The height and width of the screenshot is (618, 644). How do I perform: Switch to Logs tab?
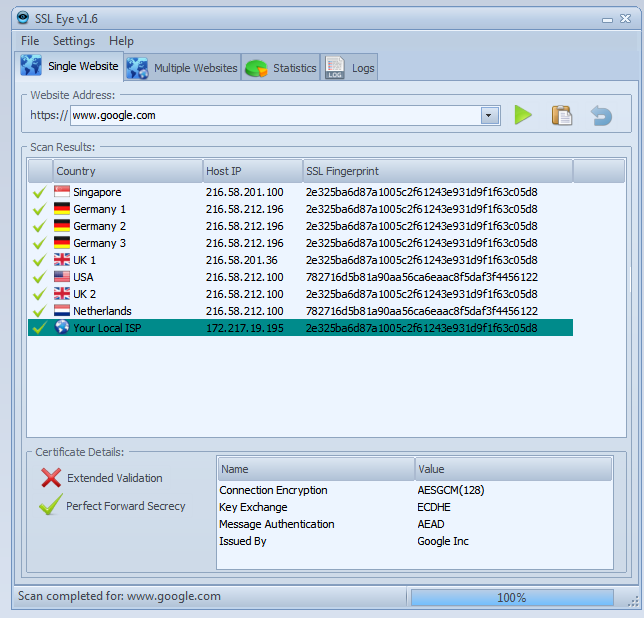click(x=350, y=67)
